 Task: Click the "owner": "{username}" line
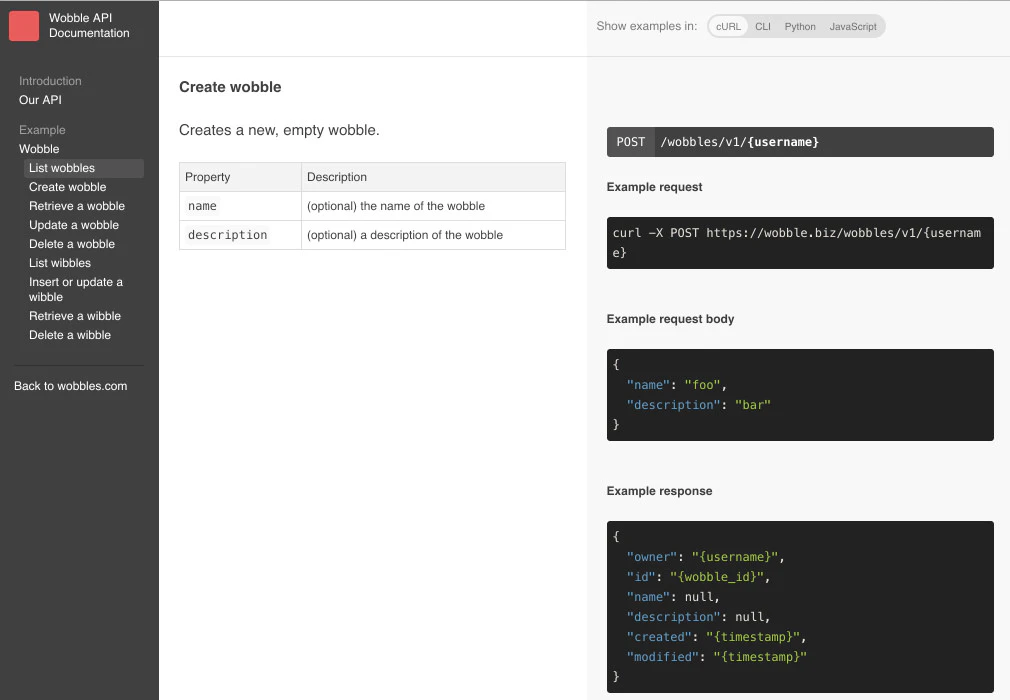[705, 557]
